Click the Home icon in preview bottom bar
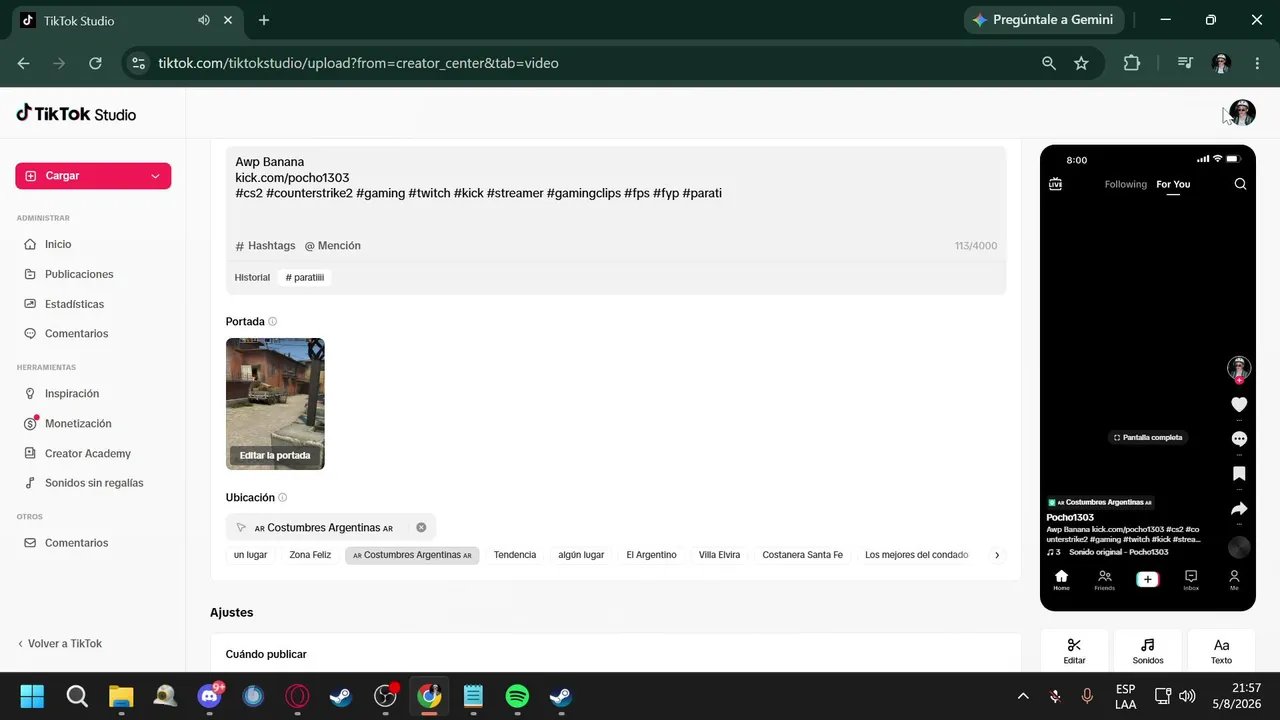Viewport: 1280px width, 720px height. 1061,580
